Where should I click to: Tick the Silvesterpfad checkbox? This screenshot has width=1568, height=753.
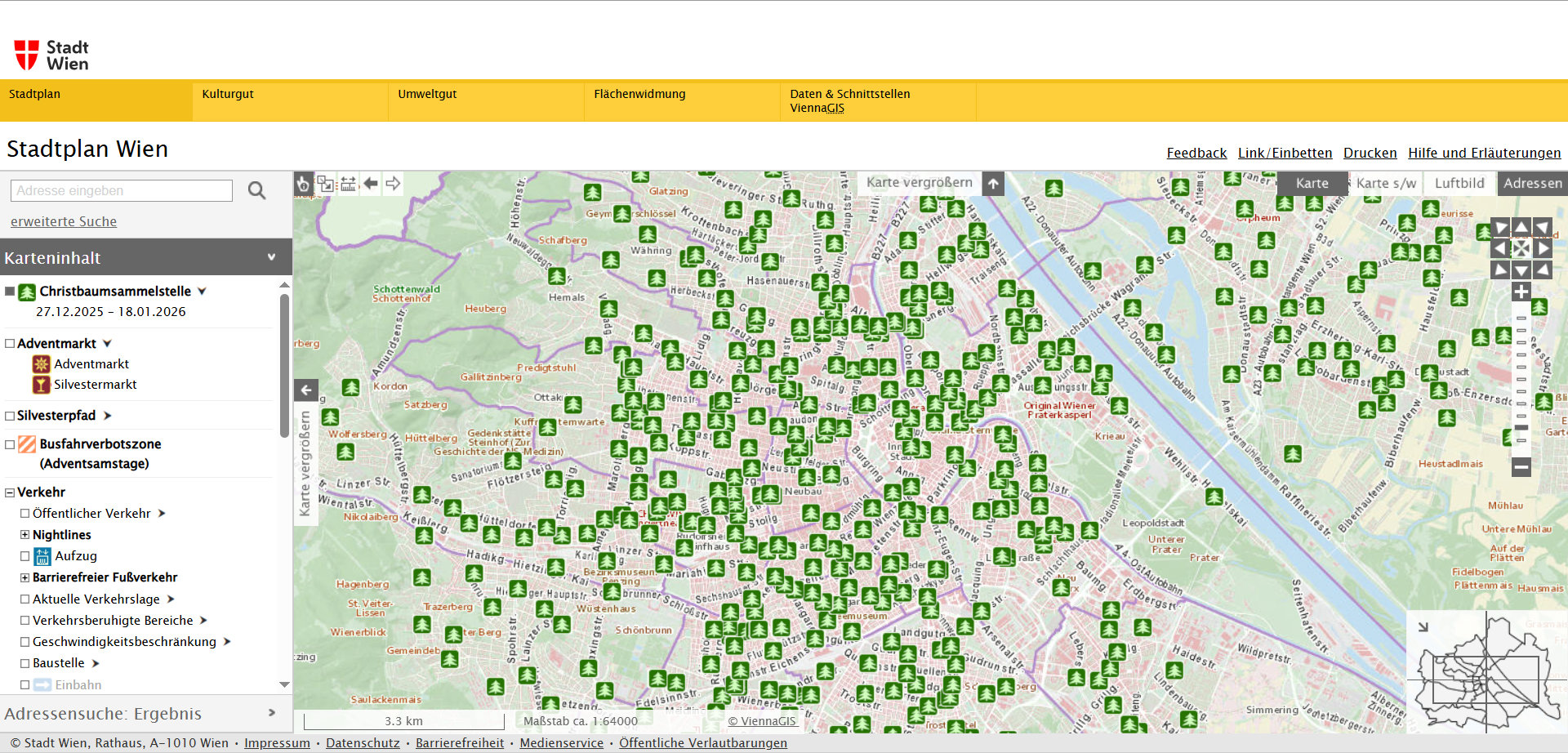click(10, 416)
